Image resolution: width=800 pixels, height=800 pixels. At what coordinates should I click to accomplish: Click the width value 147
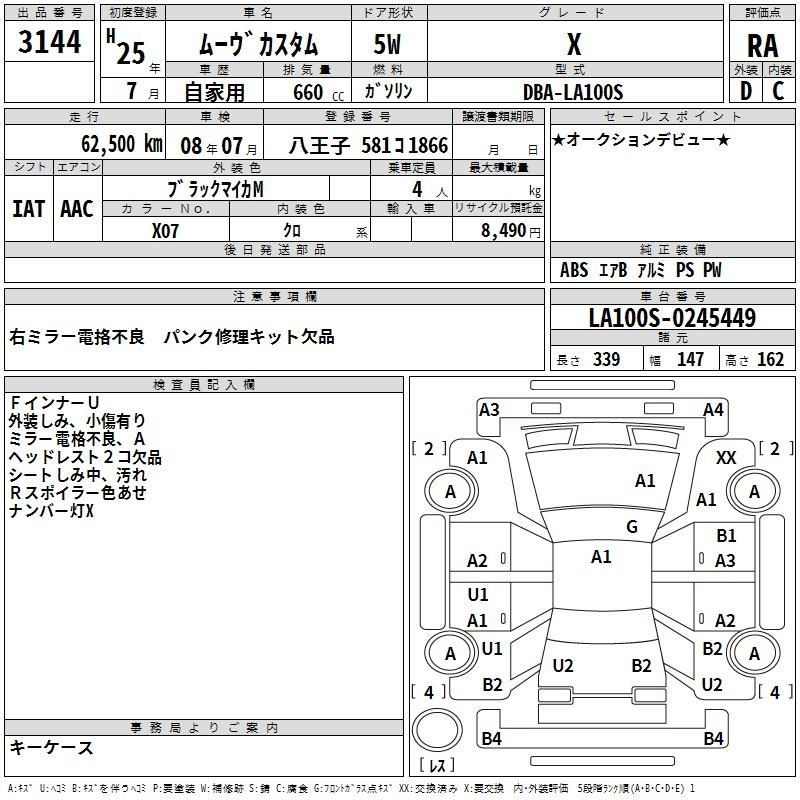(690, 359)
